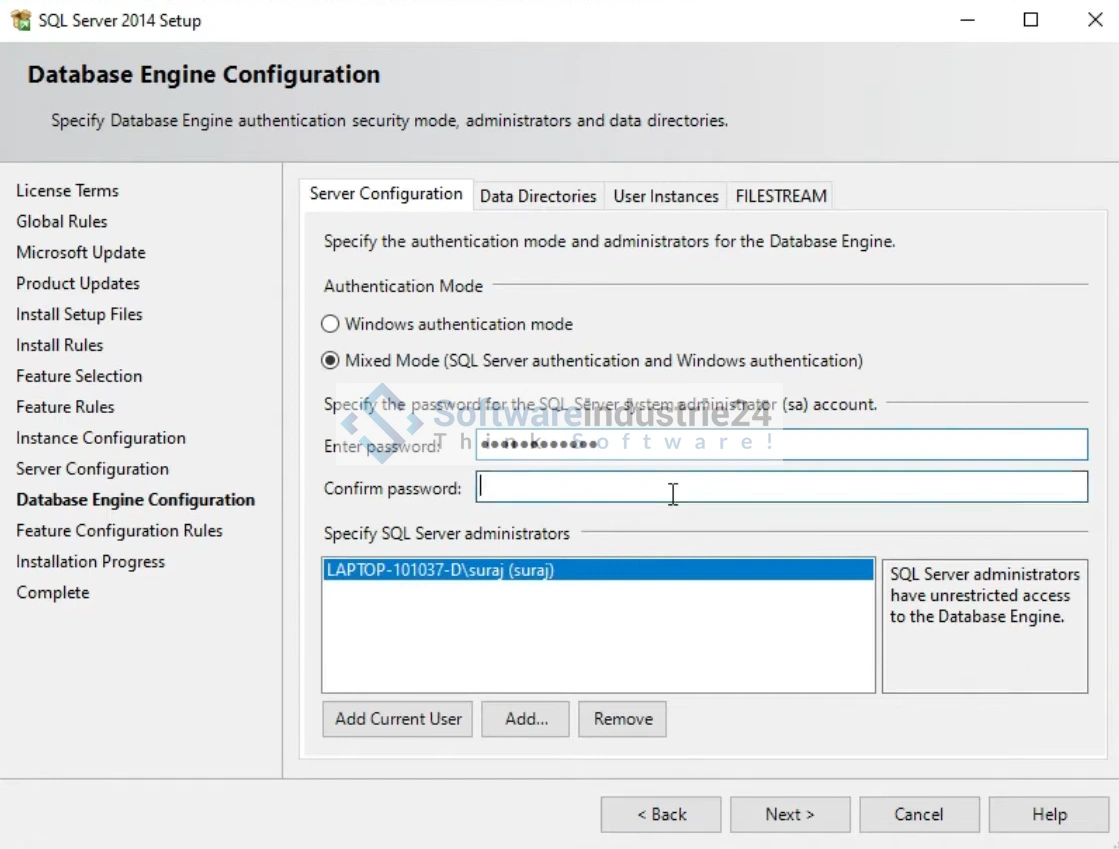
Task: Maximize the setup window
Action: [x=1031, y=20]
